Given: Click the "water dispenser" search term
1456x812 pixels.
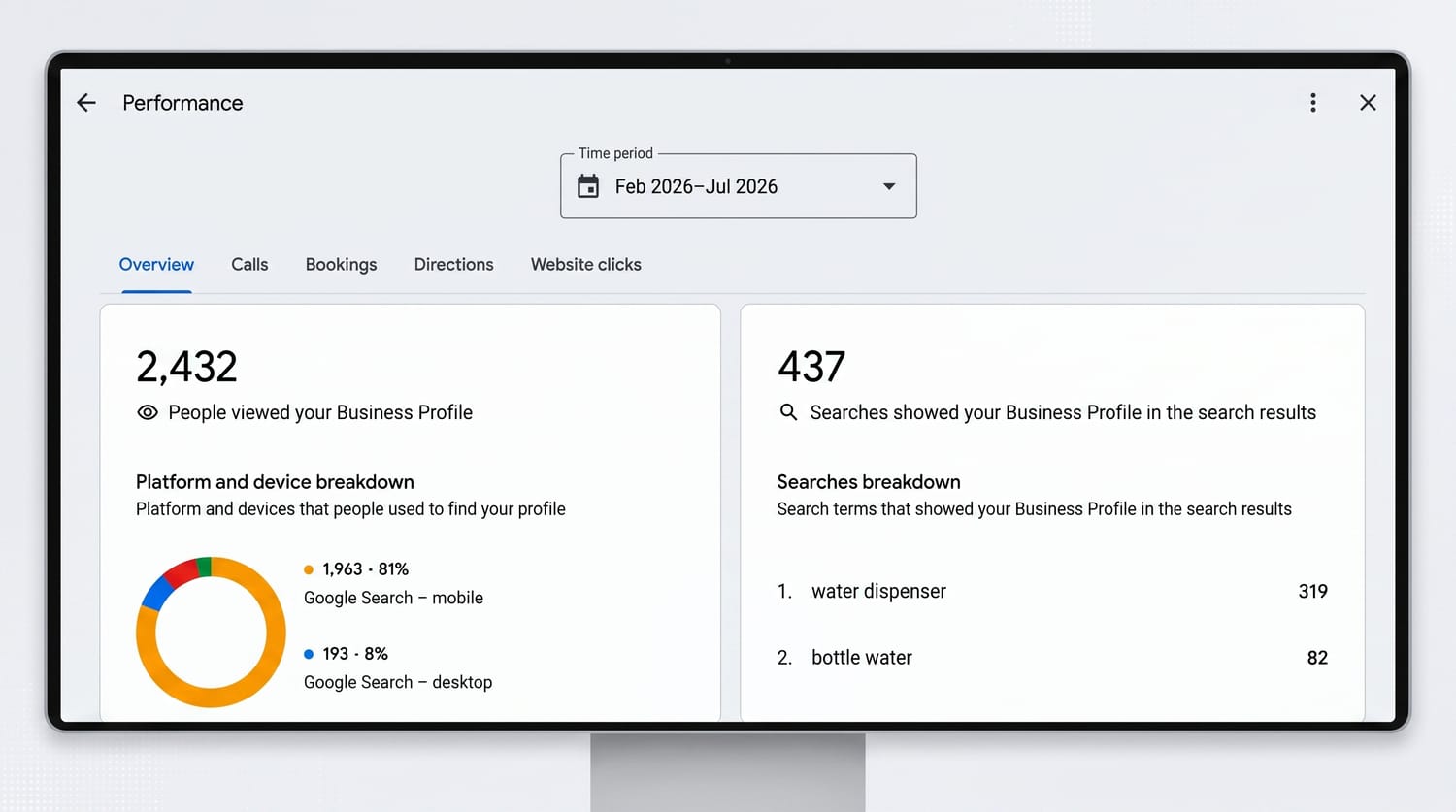Looking at the screenshot, I should (878, 591).
